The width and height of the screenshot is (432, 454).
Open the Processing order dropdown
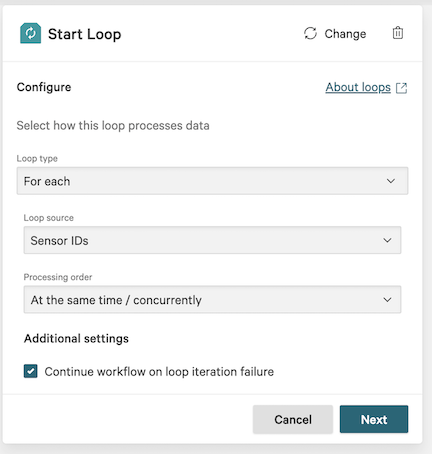(212, 300)
